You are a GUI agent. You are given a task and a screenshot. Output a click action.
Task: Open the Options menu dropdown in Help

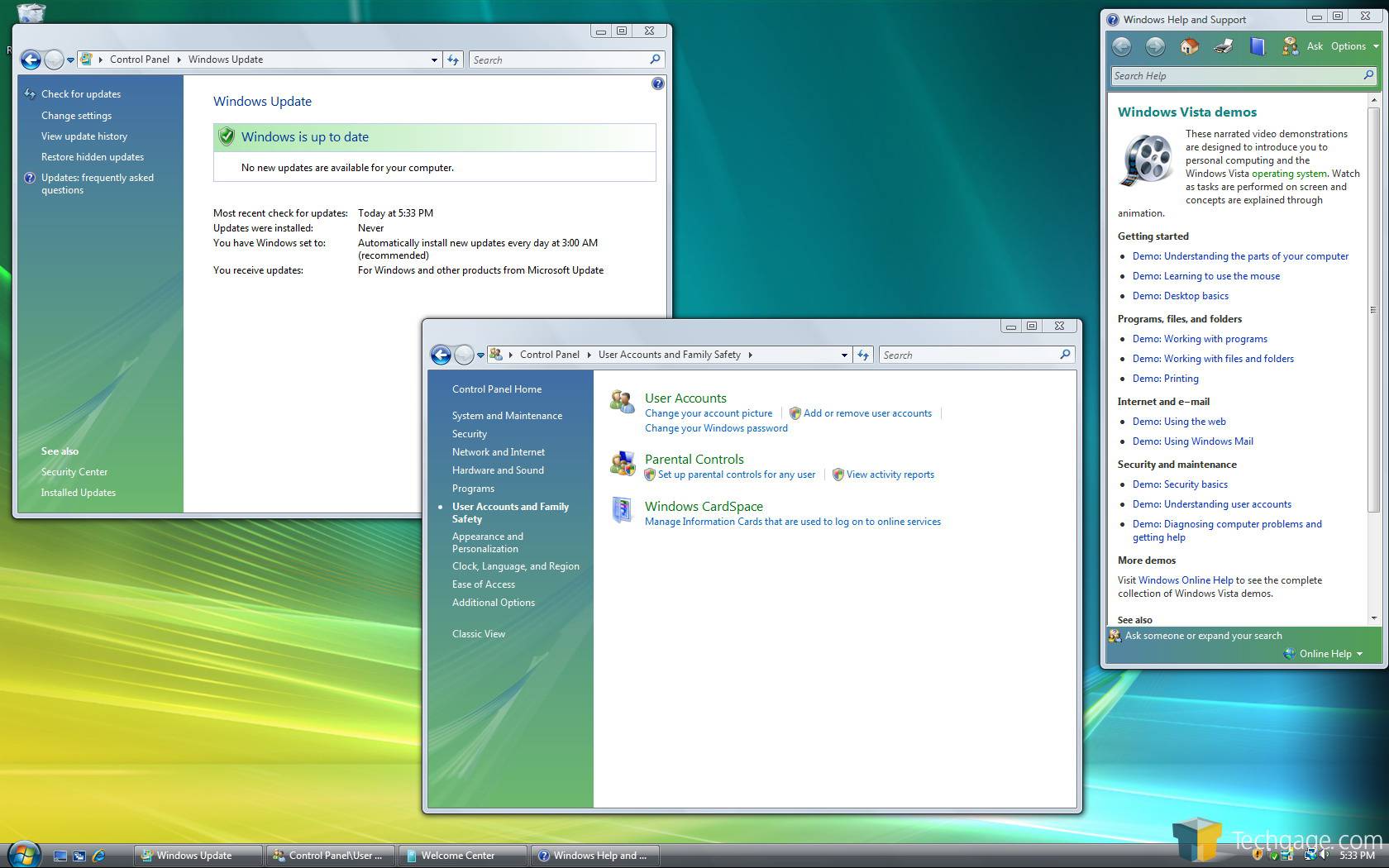click(1376, 46)
